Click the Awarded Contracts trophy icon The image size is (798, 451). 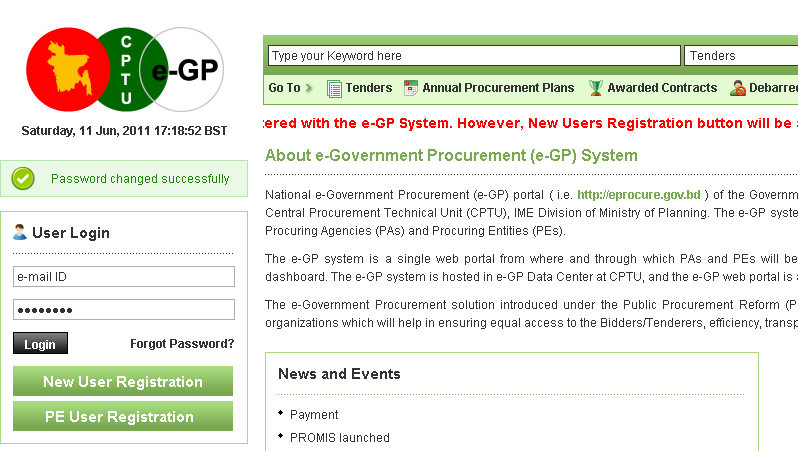[x=595, y=88]
